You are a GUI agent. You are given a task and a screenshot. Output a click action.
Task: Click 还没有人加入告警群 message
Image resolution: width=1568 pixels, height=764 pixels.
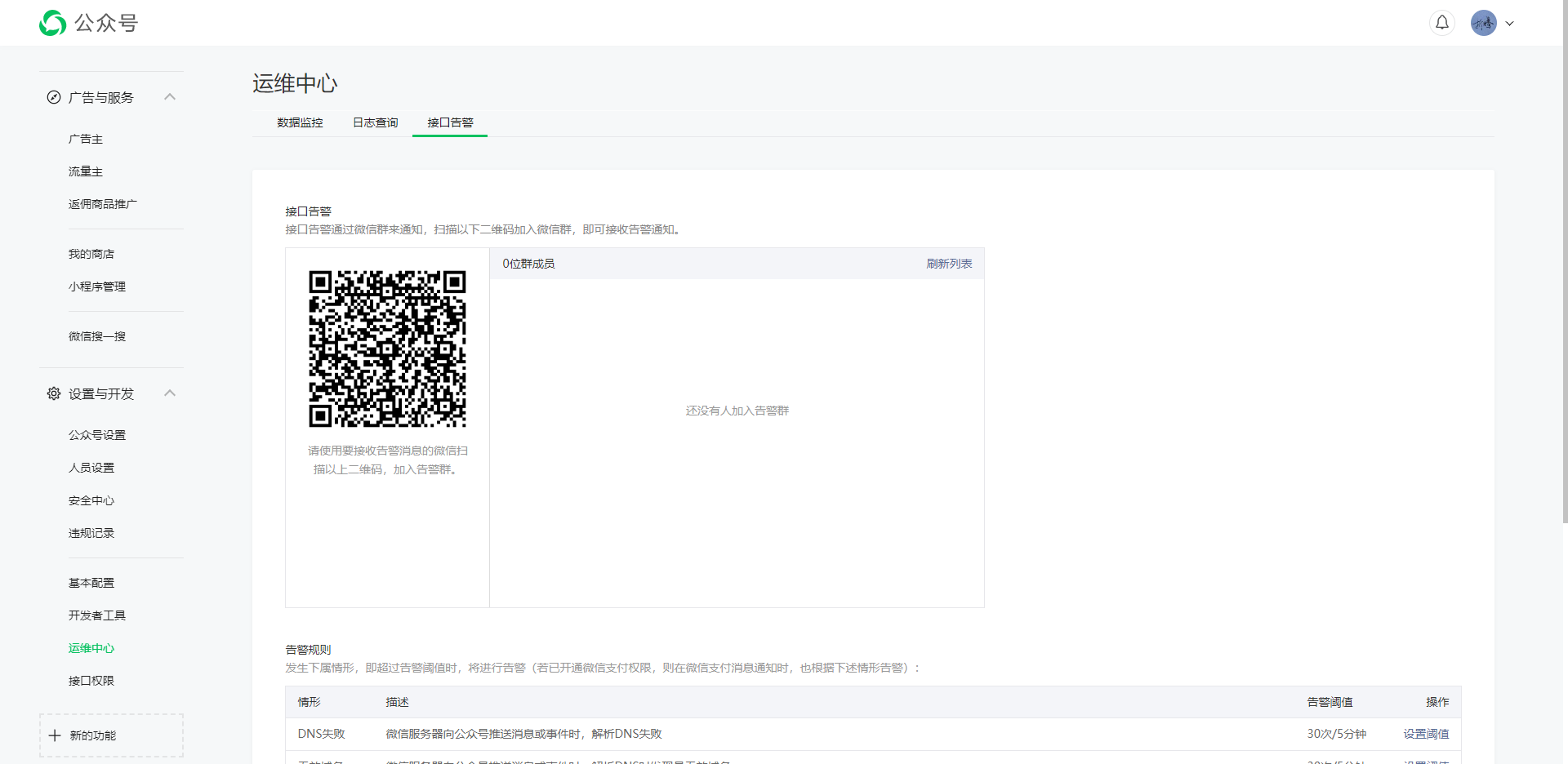pos(737,411)
